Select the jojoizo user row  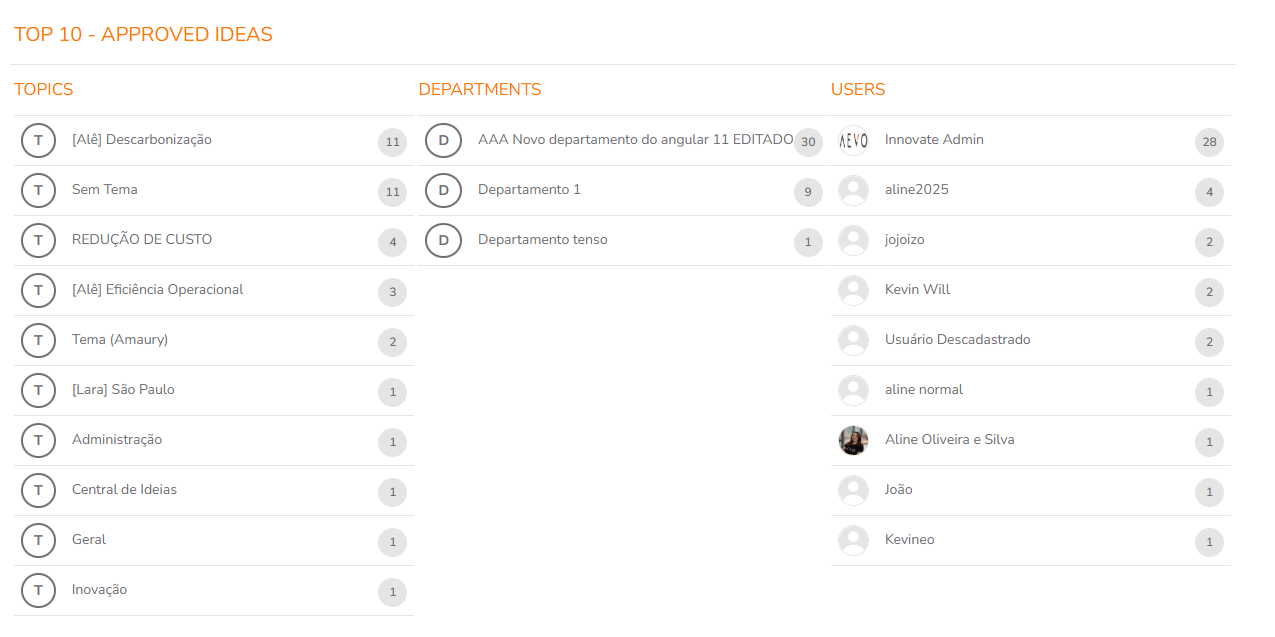(x=1031, y=241)
